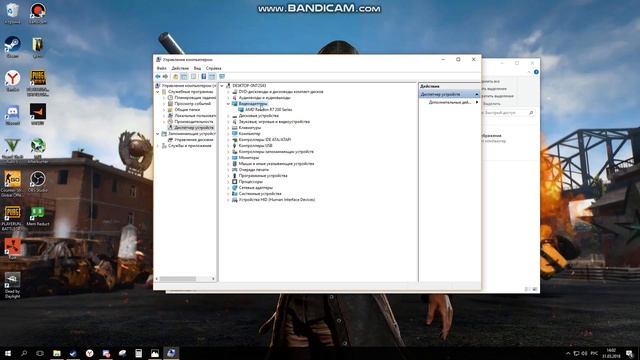The width and height of the screenshot is (640, 360).
Task: Select AMD Radeon R7 200 Series device
Action: [269, 110]
